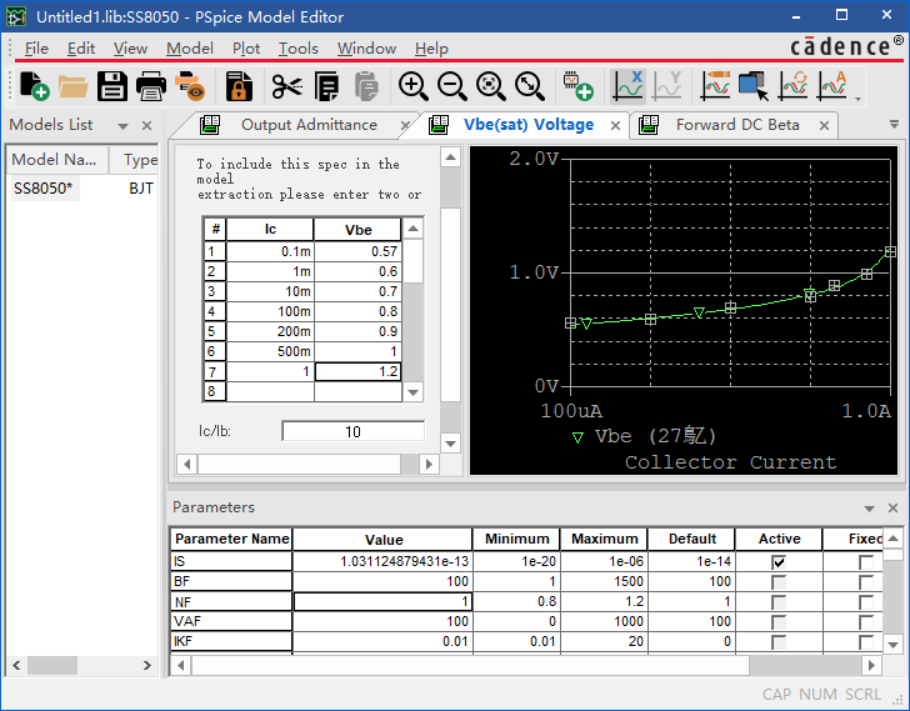The width and height of the screenshot is (910, 711).
Task: Open the Parameters panel dropdown arrow
Action: pyautogui.click(x=869, y=508)
